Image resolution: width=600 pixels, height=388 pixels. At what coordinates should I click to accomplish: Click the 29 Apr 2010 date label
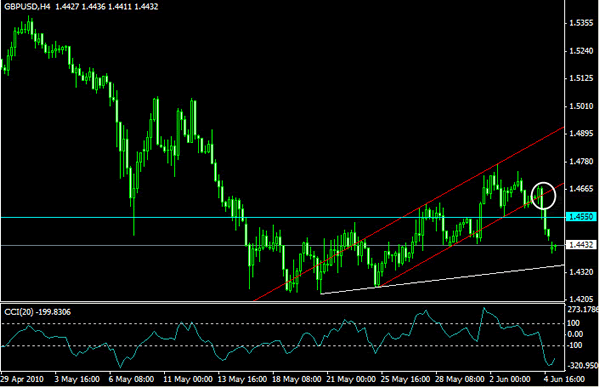22,379
